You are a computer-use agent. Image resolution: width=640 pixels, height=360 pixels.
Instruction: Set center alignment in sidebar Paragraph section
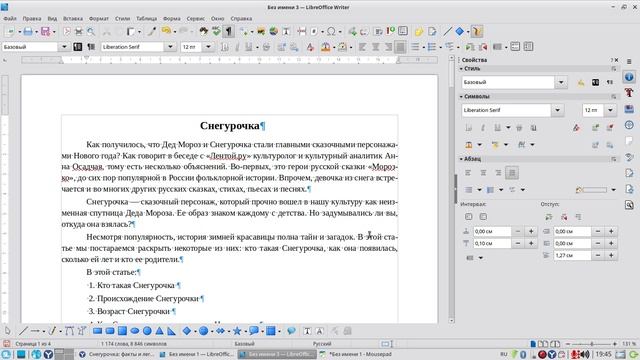483,173
